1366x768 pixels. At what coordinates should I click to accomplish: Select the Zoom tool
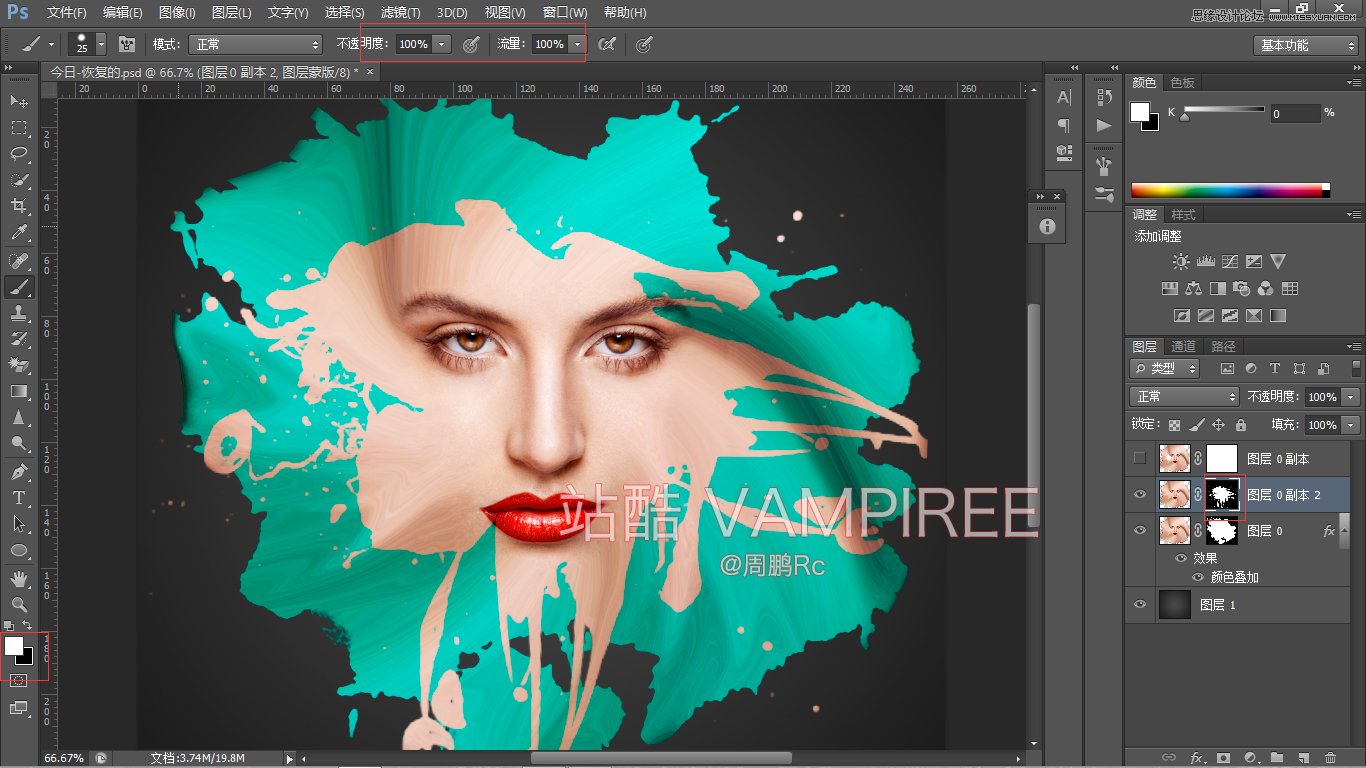[19, 604]
